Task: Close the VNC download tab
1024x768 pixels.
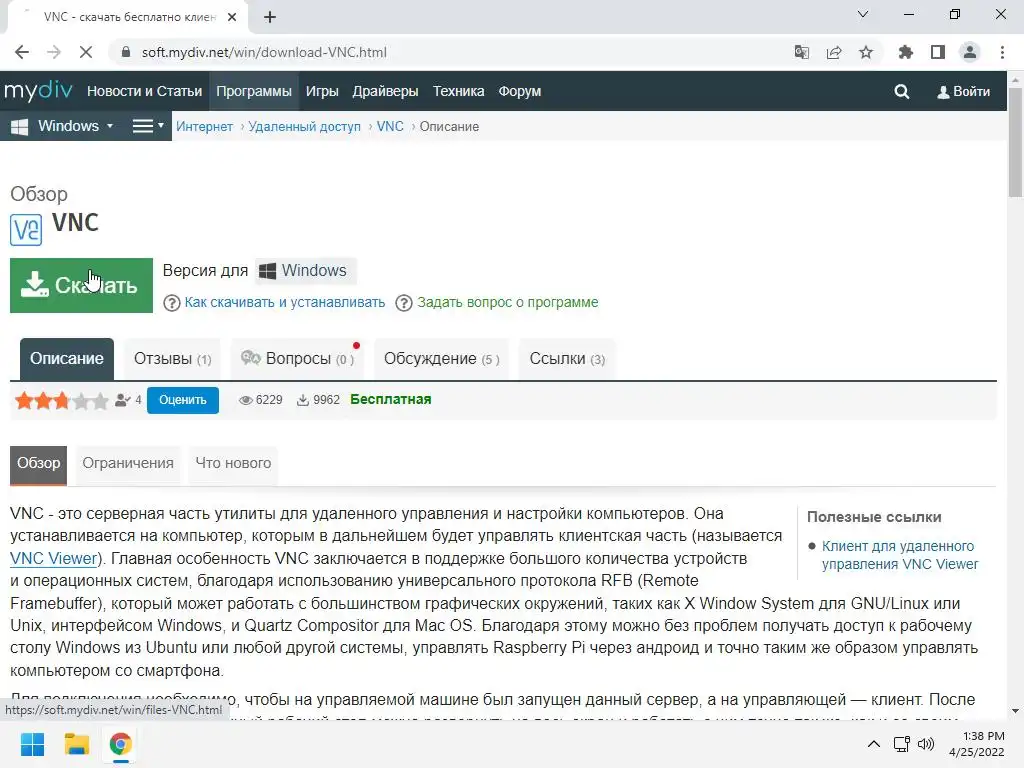Action: [x=232, y=18]
